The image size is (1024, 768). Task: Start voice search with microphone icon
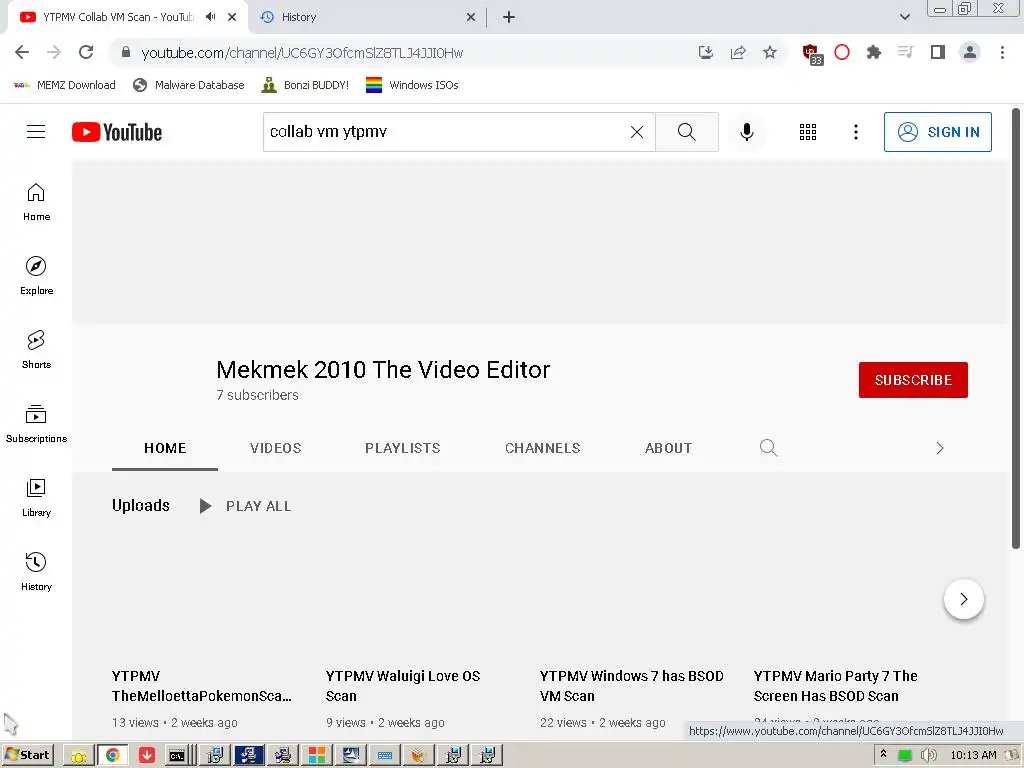pos(746,132)
